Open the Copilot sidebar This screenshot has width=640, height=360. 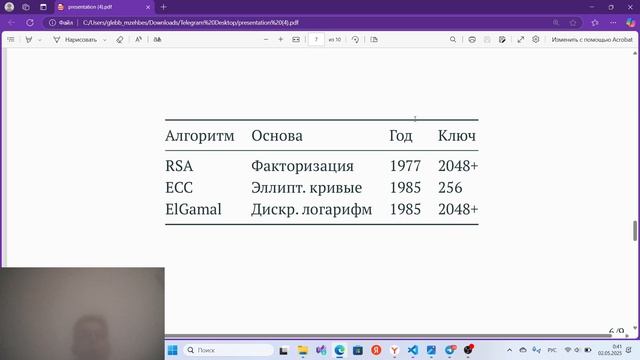(631, 22)
